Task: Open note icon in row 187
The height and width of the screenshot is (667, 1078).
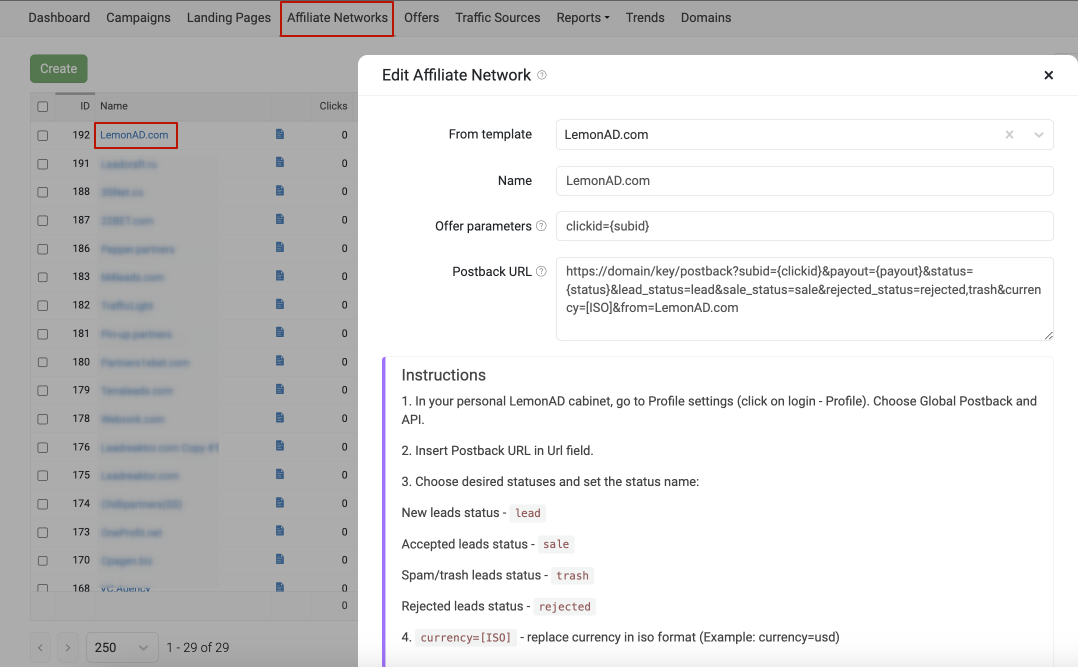Action: click(280, 219)
